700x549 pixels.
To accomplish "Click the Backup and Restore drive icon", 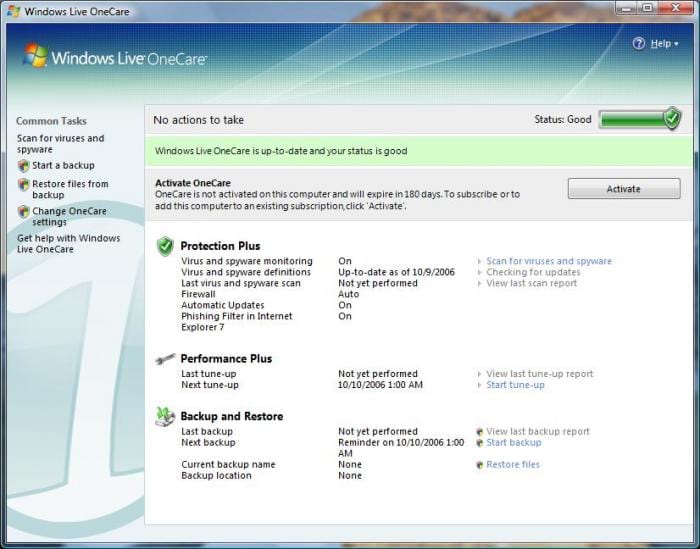I will point(165,417).
